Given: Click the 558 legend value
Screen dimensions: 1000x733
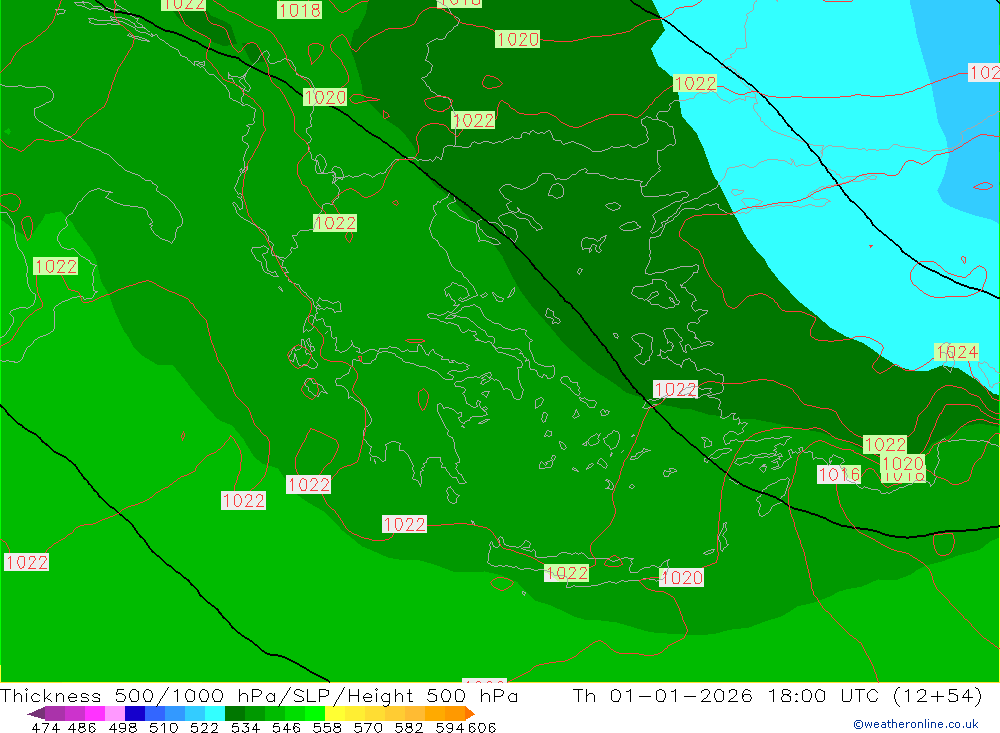Looking at the screenshot, I should click(x=327, y=727).
